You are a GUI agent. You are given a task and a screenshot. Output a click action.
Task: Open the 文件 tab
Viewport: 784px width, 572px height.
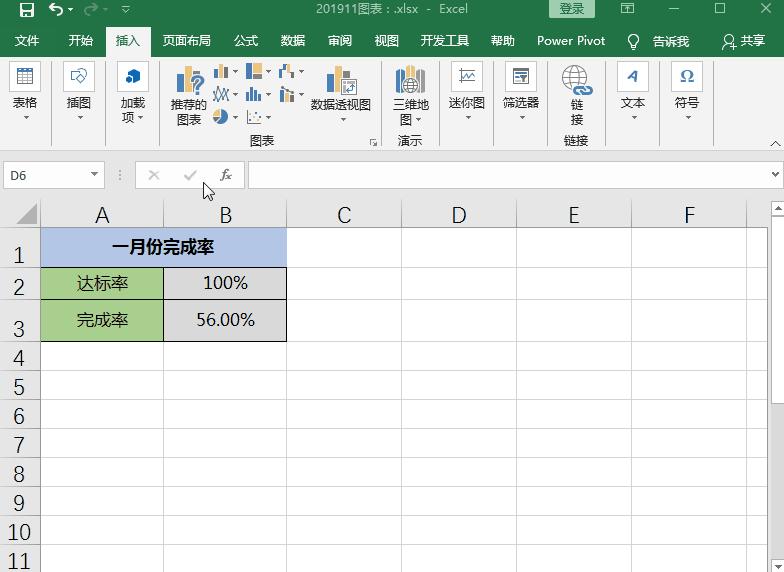point(26,40)
